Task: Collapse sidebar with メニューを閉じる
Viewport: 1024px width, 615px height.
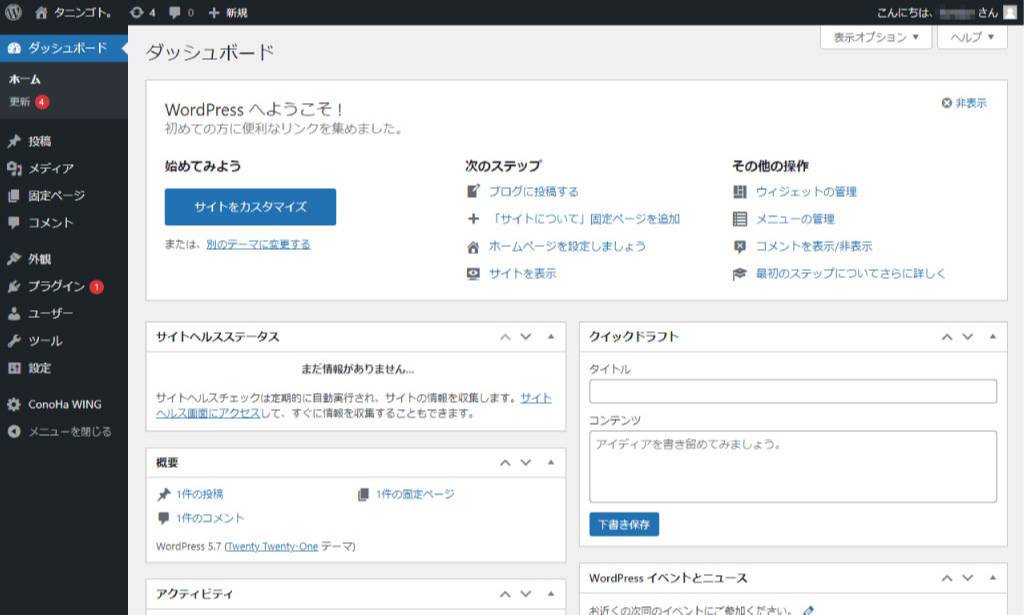Action: pos(68,432)
